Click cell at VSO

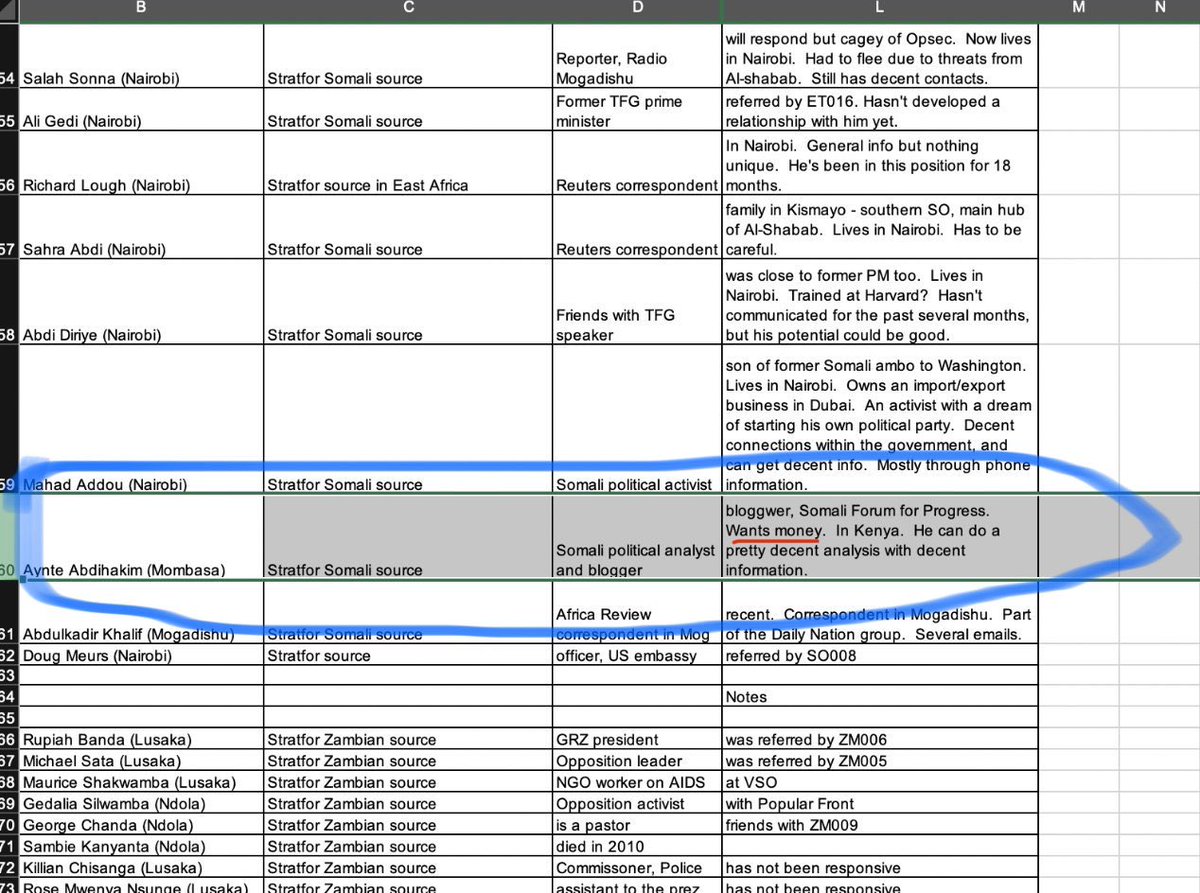pyautogui.click(x=879, y=783)
